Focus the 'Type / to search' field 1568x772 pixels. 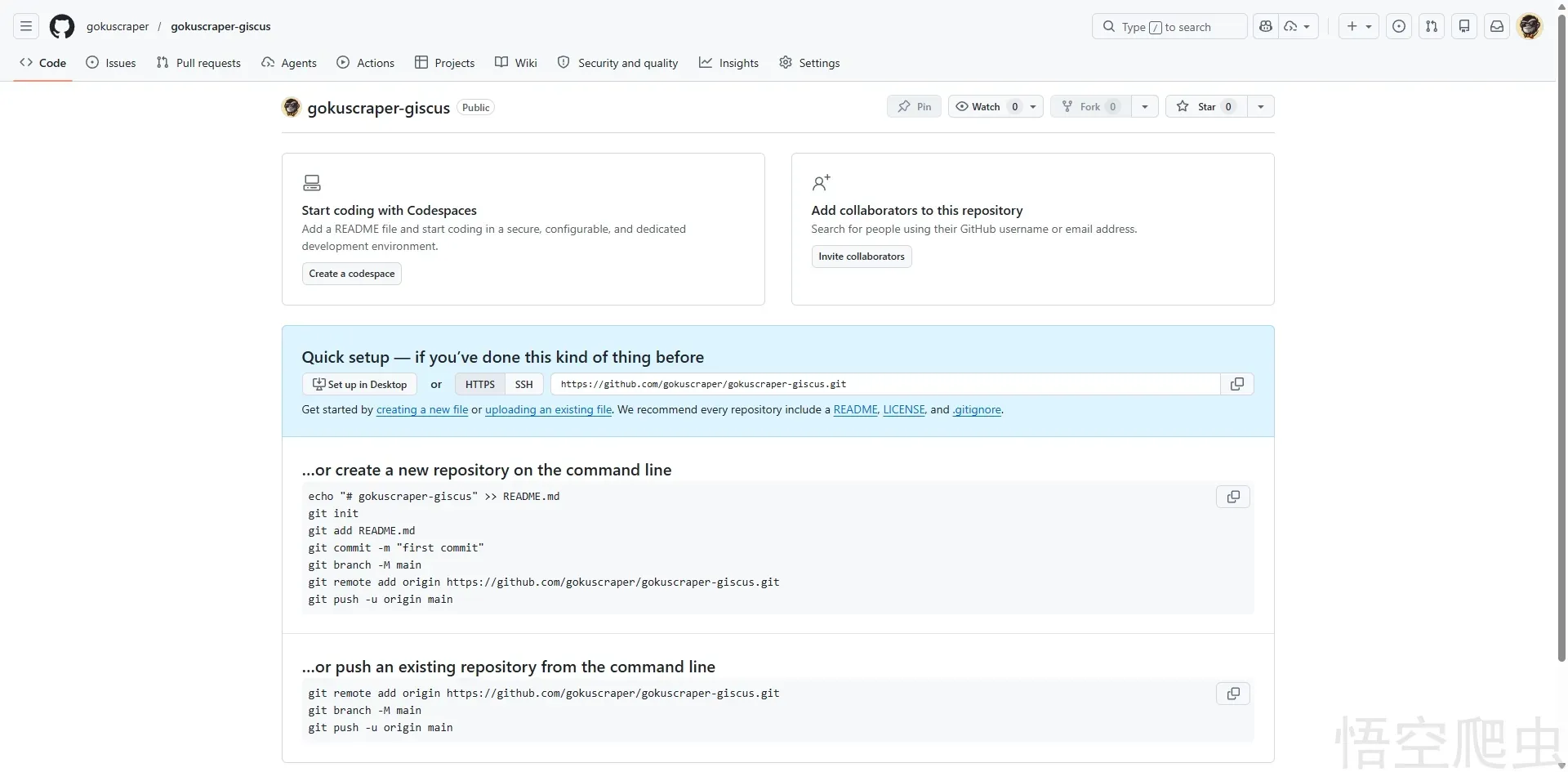pos(1169,27)
